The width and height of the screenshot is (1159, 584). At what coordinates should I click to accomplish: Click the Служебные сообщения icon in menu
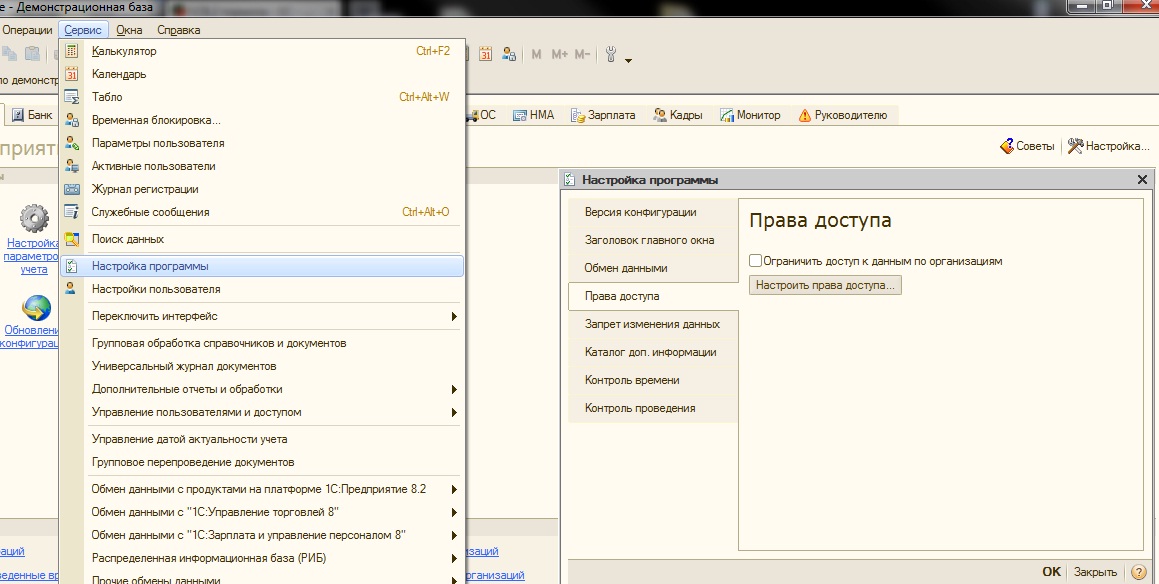(x=71, y=211)
